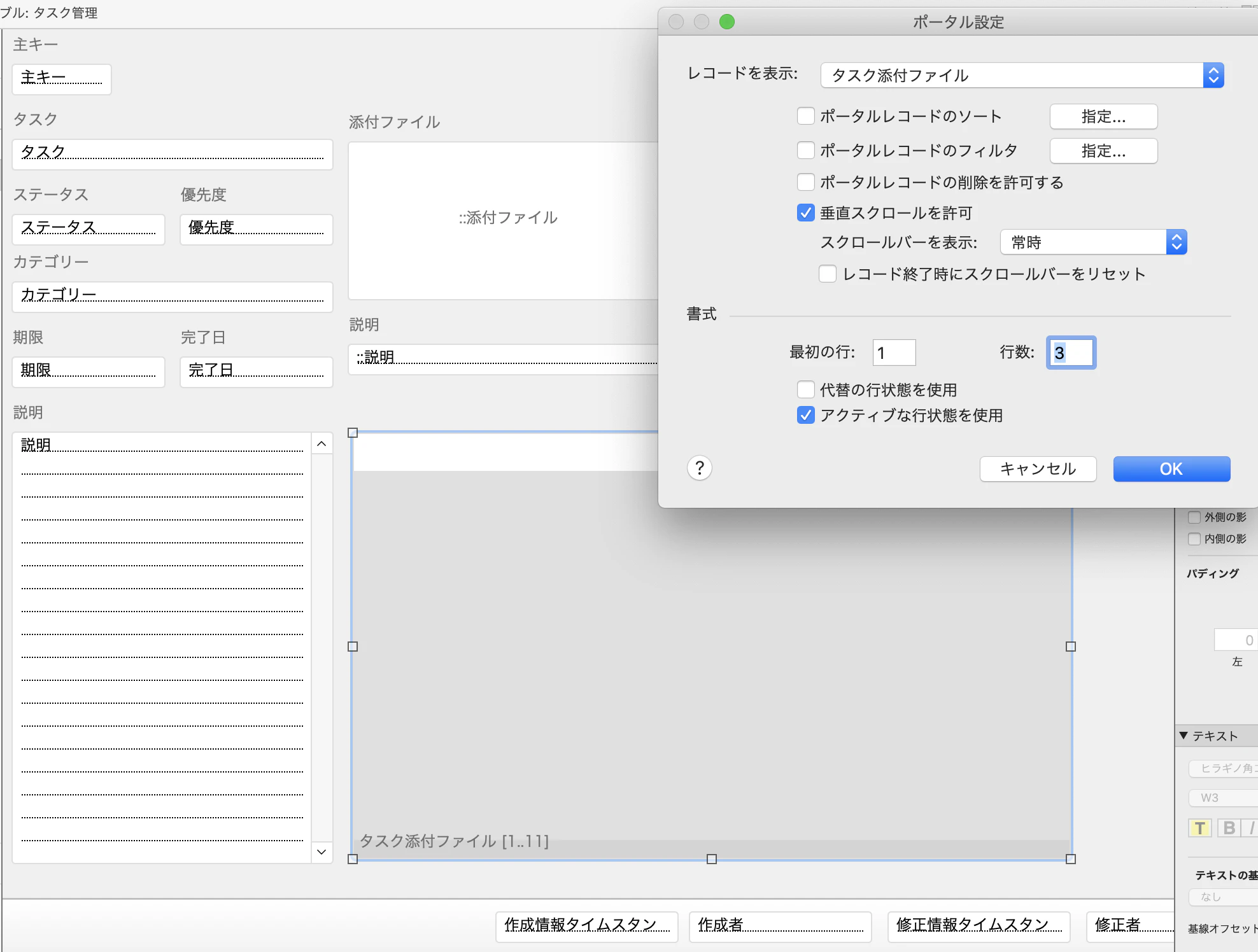This screenshot has width=1258, height=952.
Task: Click the portal's left middle resize handle
Action: click(353, 647)
